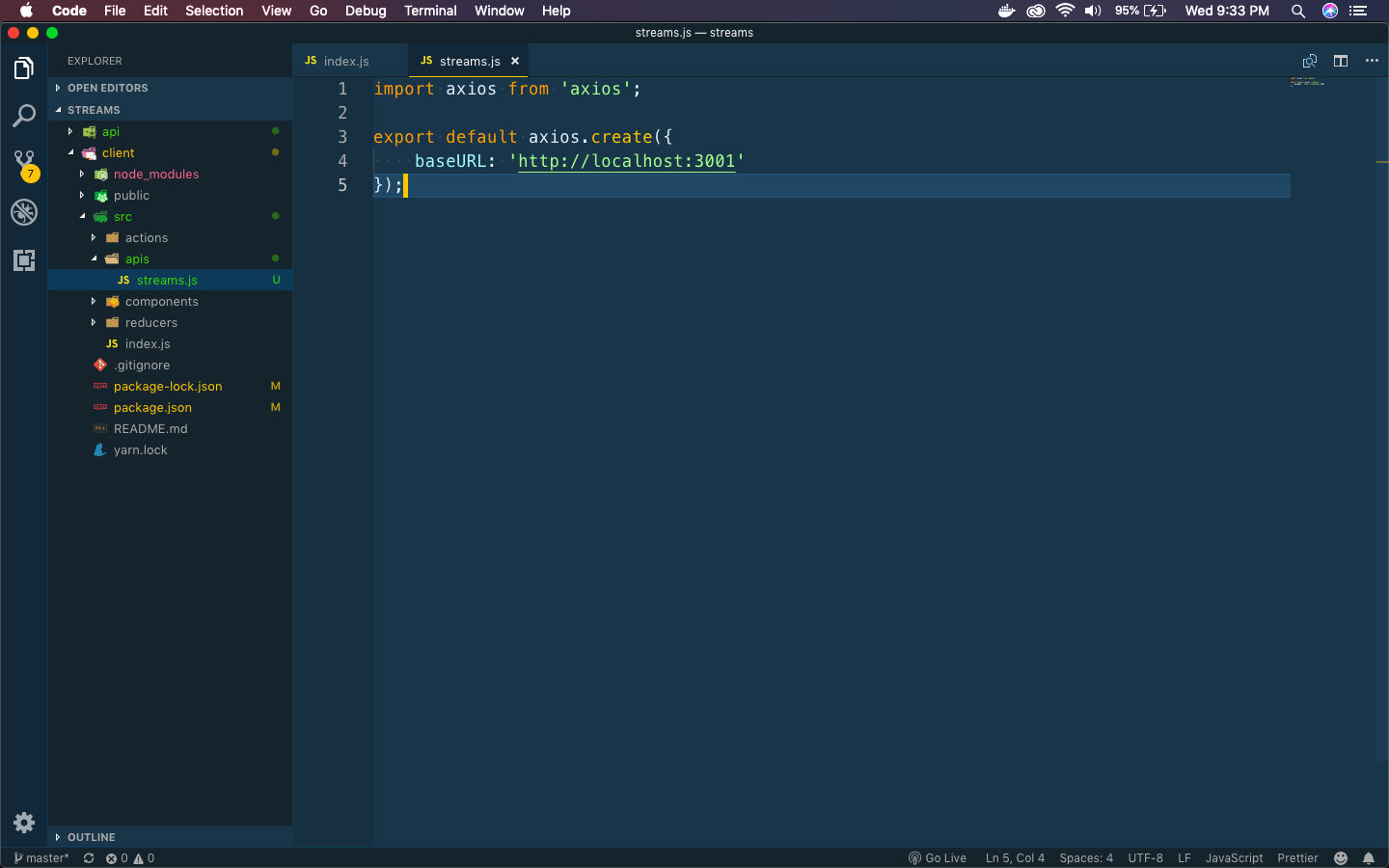
Task: Click Prettier in the status bar
Action: coord(1297,858)
